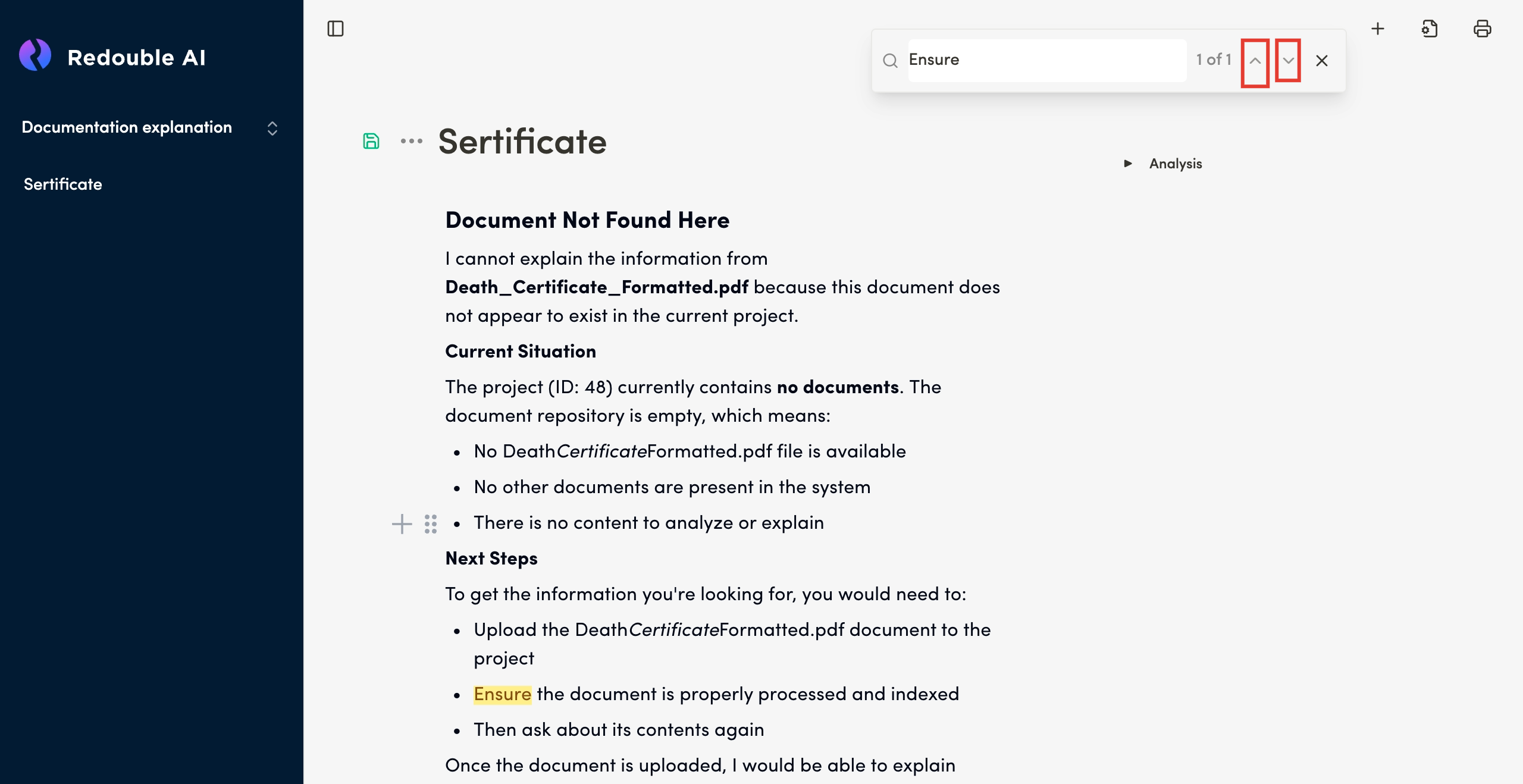Click the print icon
The height and width of the screenshot is (784, 1523).
coord(1482,29)
